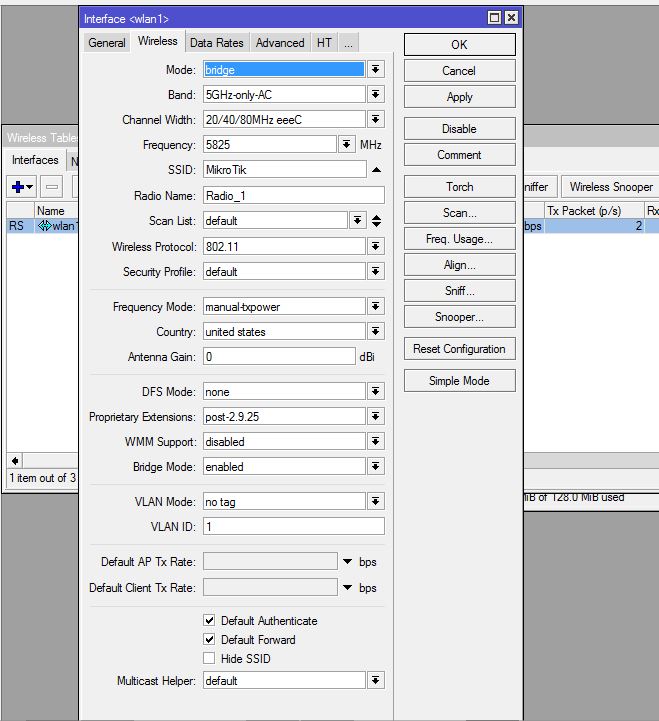Image resolution: width=659 pixels, height=721 pixels.
Task: Click the wlan1 interface icon in the table row
Action: coord(44,226)
